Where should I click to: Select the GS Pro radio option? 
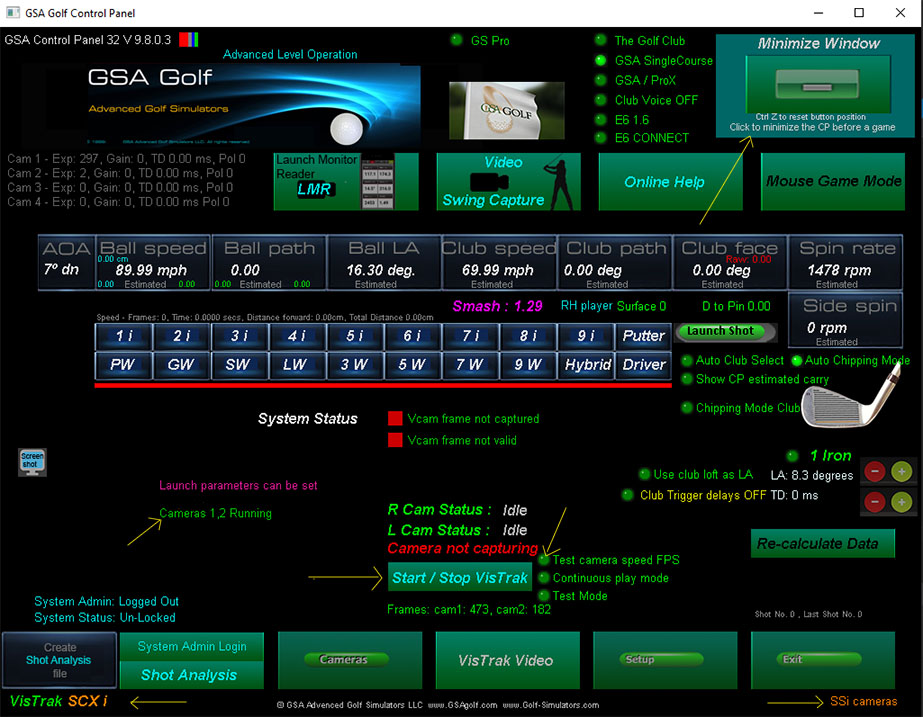(x=457, y=40)
